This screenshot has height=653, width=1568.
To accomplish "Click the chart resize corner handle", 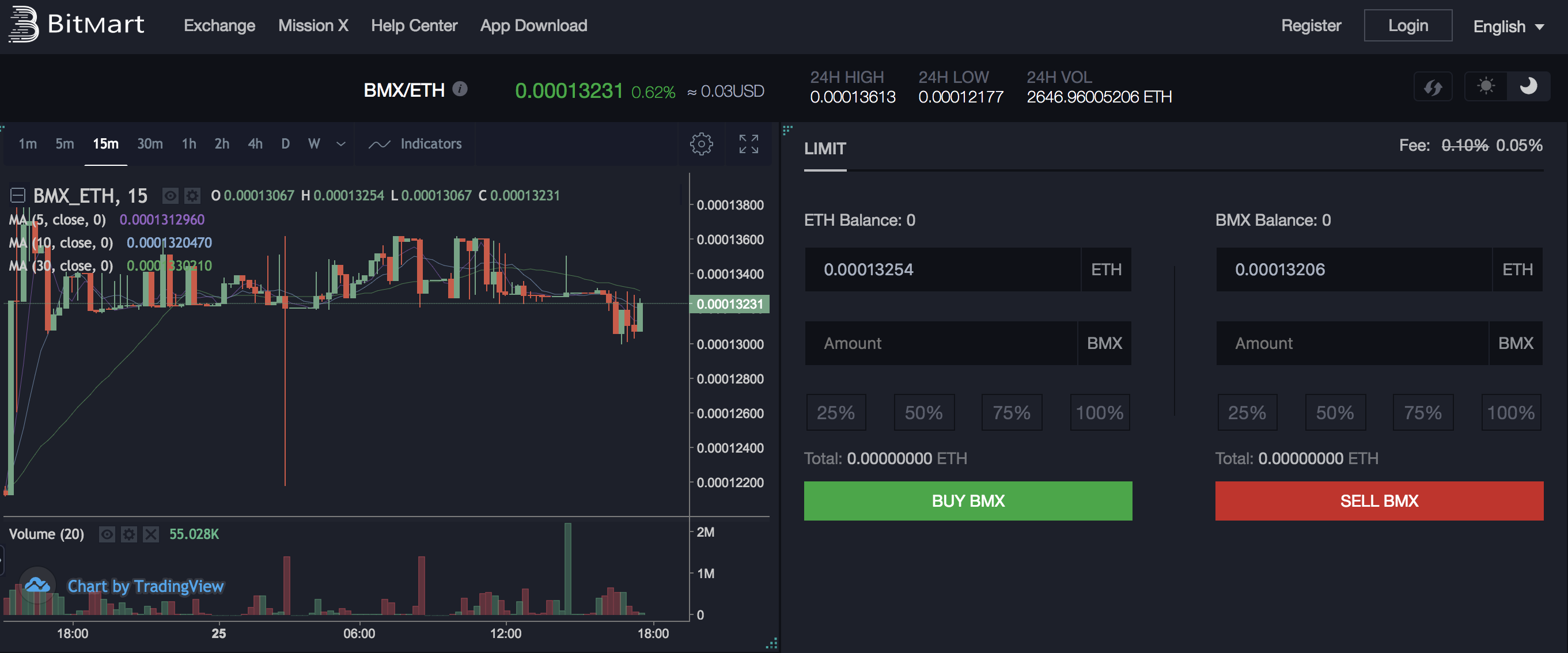I will pyautogui.click(x=772, y=644).
